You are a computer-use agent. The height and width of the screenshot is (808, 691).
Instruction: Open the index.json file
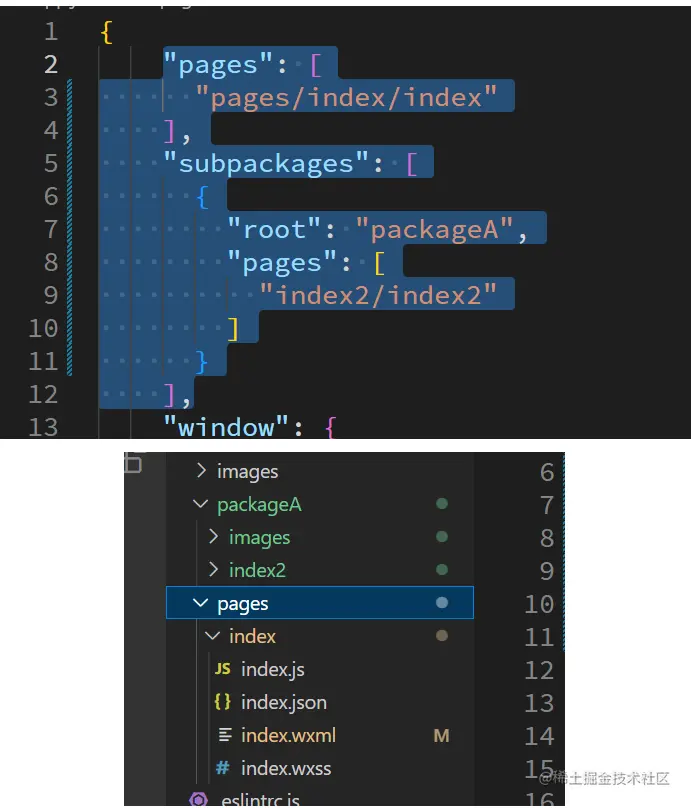click(x=284, y=702)
